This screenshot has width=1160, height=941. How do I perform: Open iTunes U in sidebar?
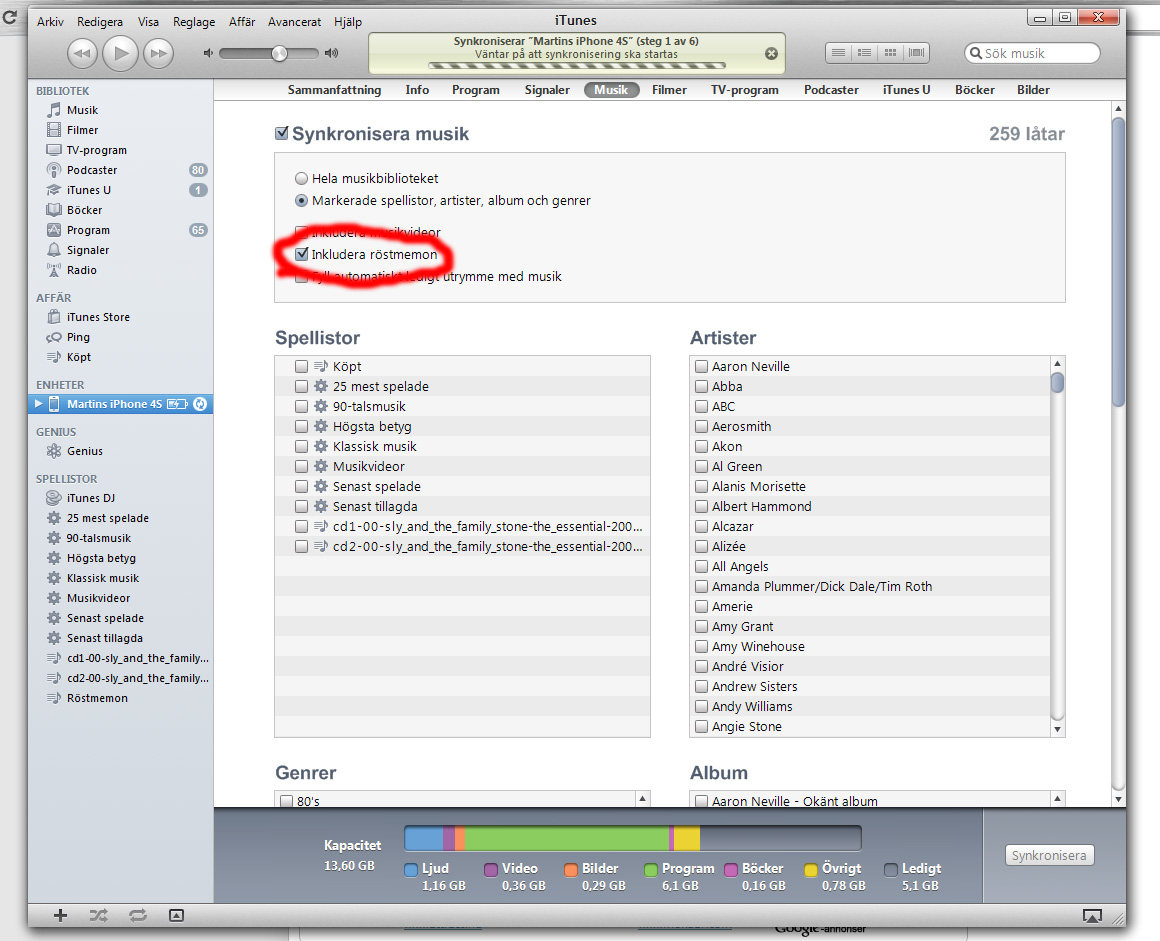(x=89, y=190)
